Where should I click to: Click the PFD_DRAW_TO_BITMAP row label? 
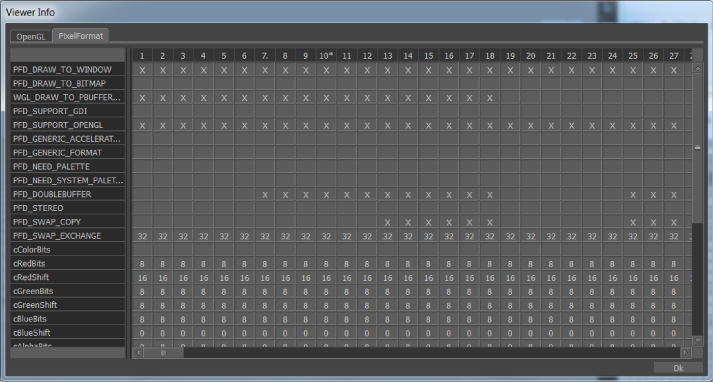click(x=68, y=84)
